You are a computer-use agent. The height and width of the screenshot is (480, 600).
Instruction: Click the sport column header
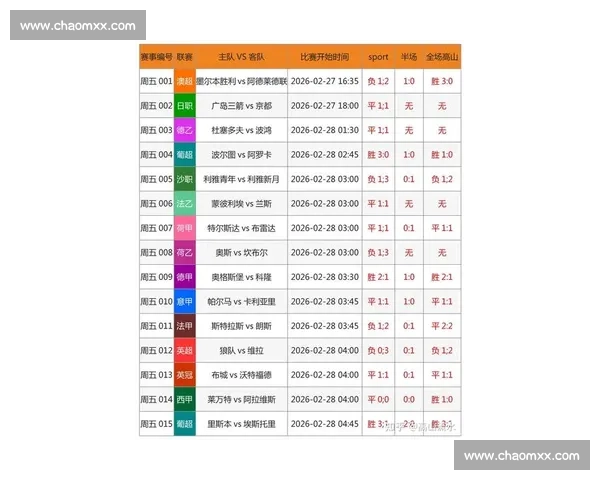[378, 57]
